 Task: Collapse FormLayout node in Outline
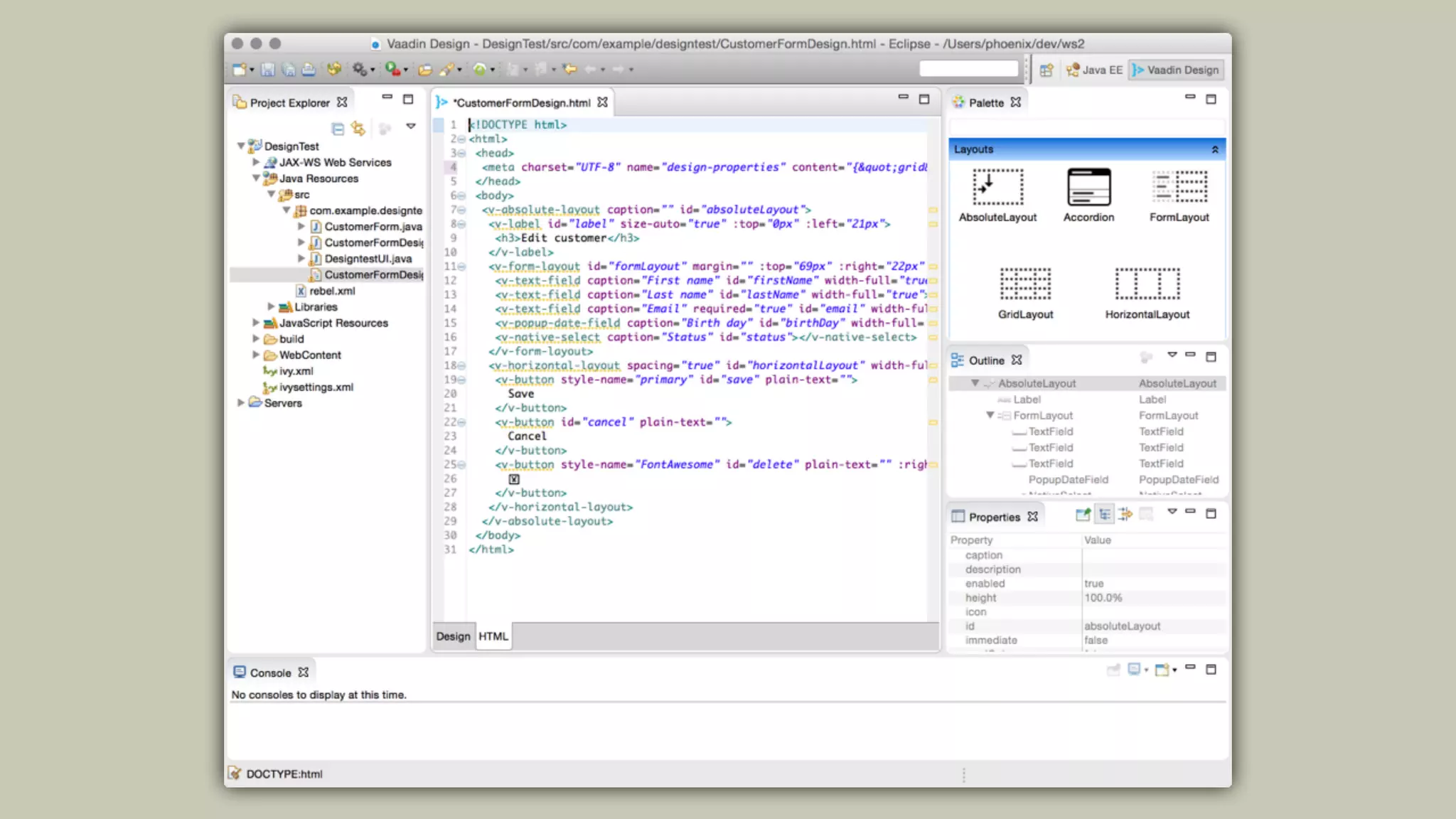click(x=990, y=415)
